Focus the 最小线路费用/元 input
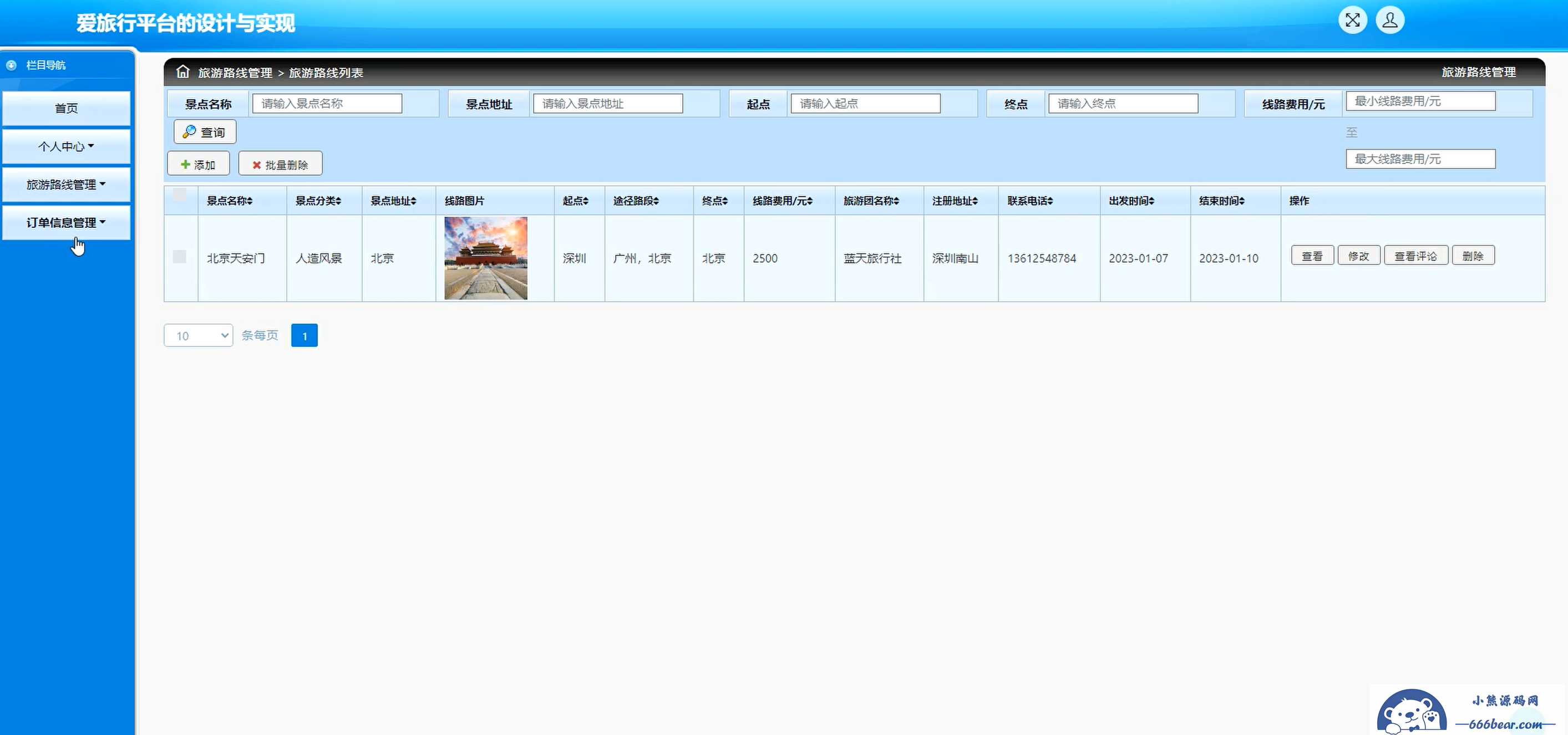The width and height of the screenshot is (1568, 735). (x=1420, y=101)
